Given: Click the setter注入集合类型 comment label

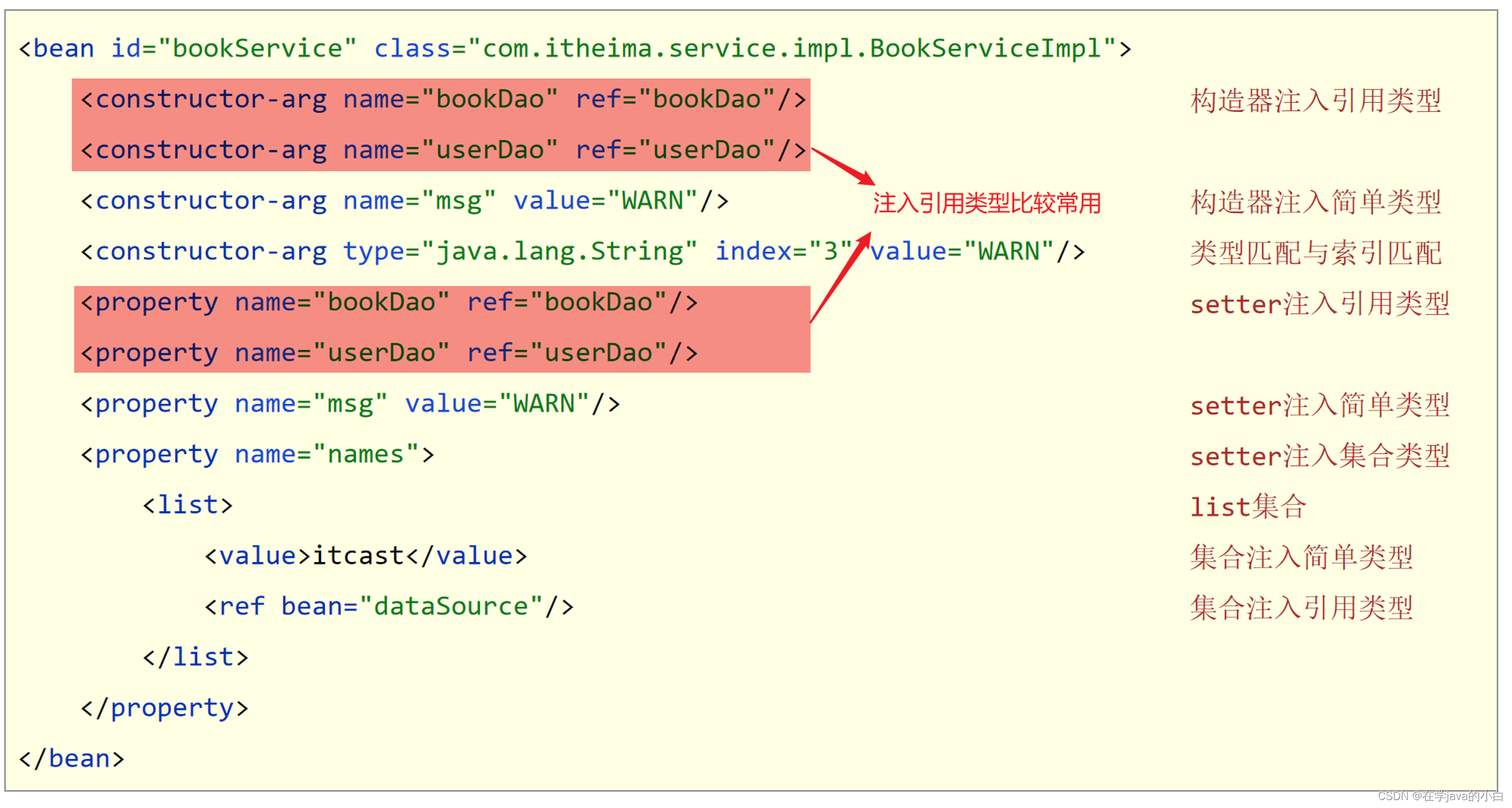Looking at the screenshot, I should (1319, 456).
